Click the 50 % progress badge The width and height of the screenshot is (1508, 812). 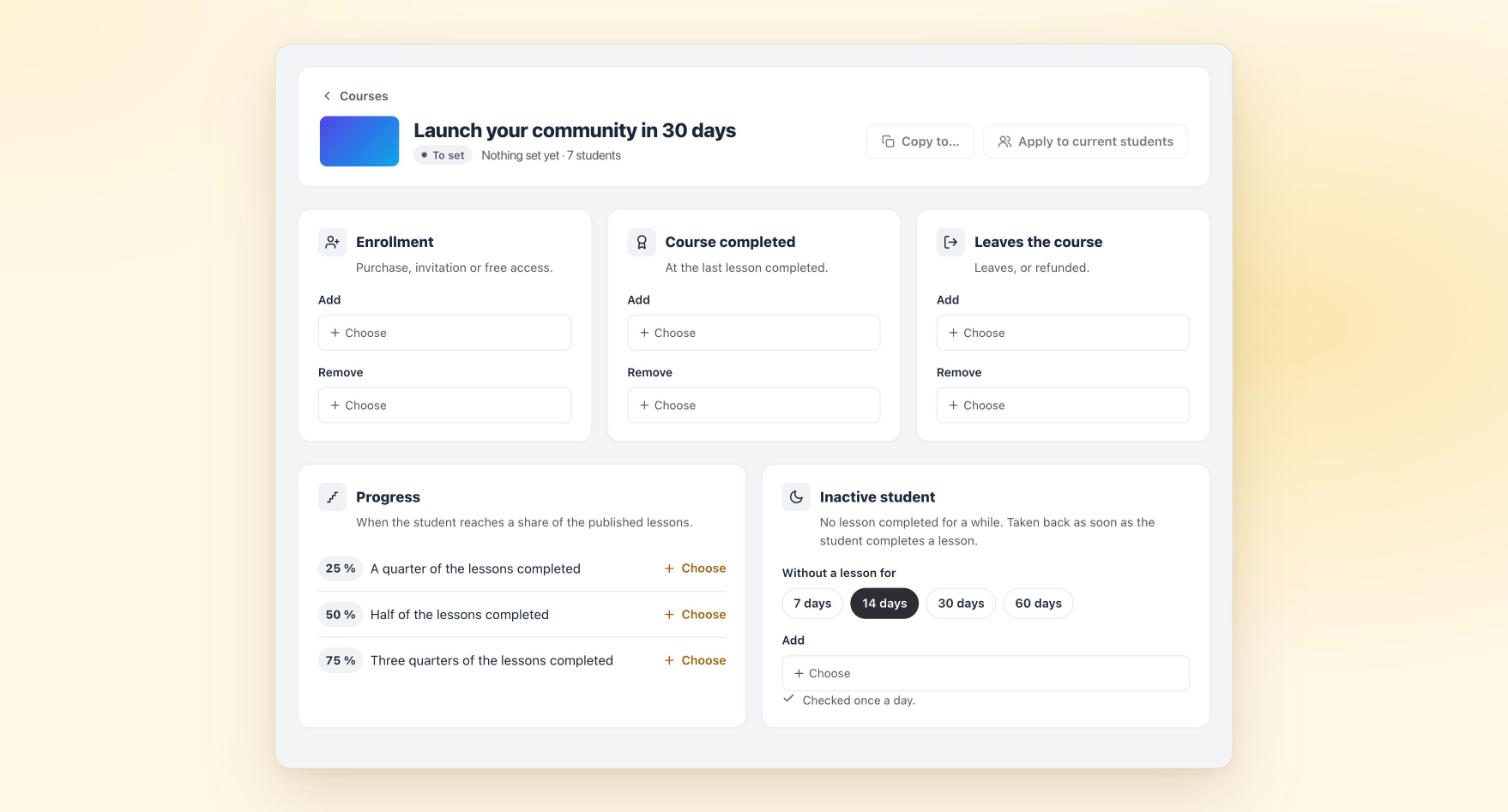point(340,615)
